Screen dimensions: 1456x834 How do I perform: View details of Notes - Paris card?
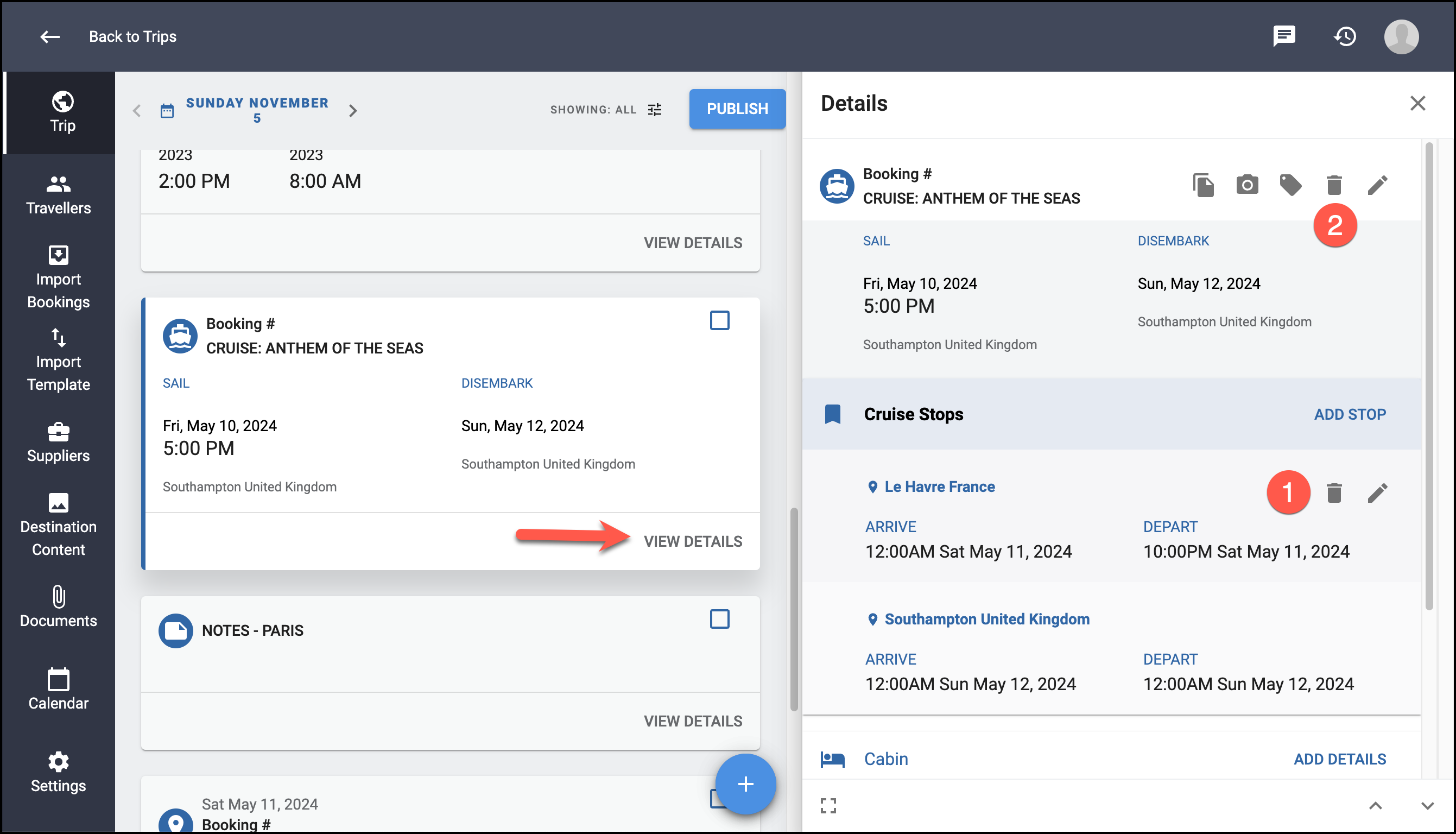pyautogui.click(x=693, y=721)
